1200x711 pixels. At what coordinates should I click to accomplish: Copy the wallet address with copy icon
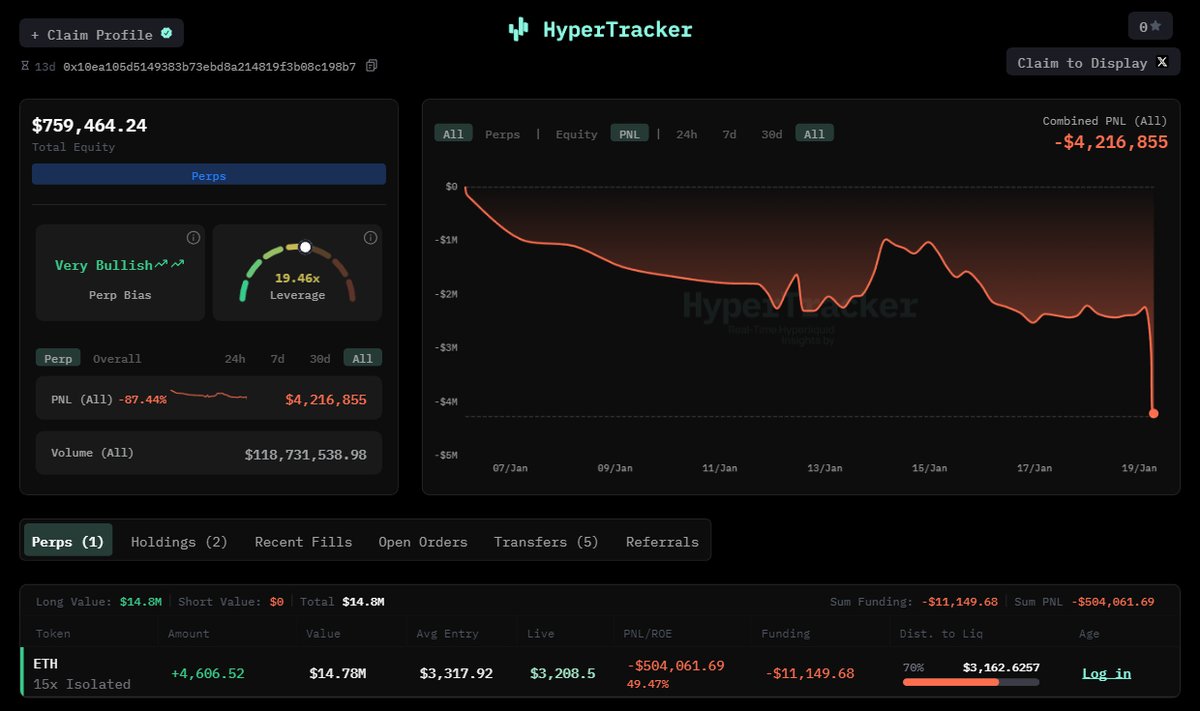pos(372,66)
